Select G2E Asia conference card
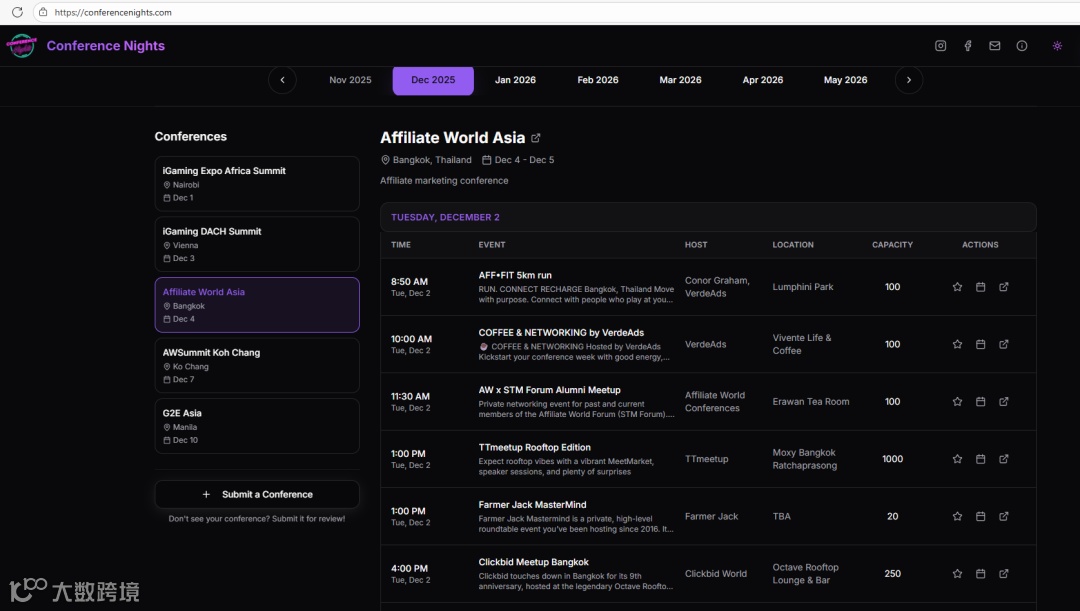Viewport: 1080px width, 611px height. tap(257, 426)
